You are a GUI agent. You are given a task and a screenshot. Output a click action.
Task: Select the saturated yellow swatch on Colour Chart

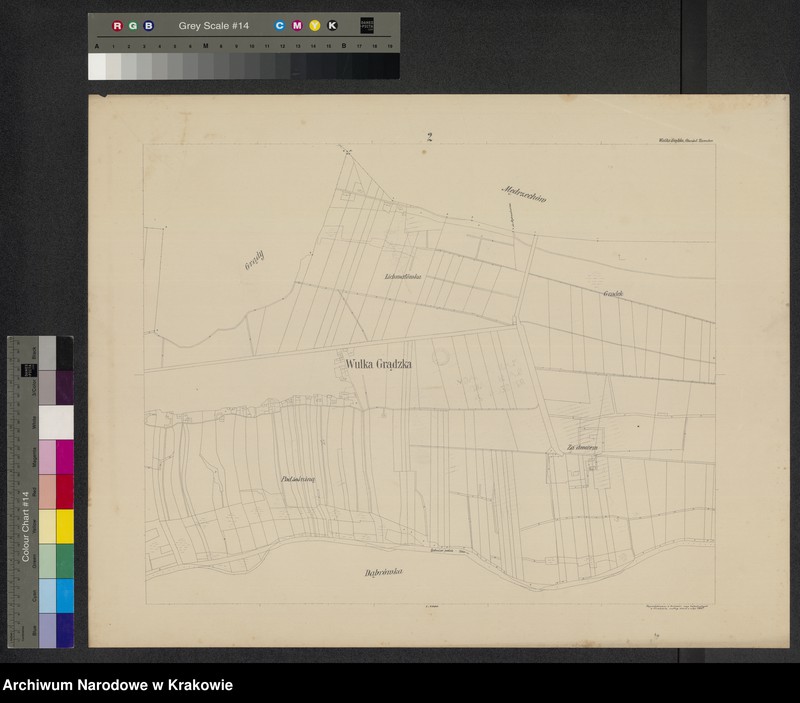[64, 526]
